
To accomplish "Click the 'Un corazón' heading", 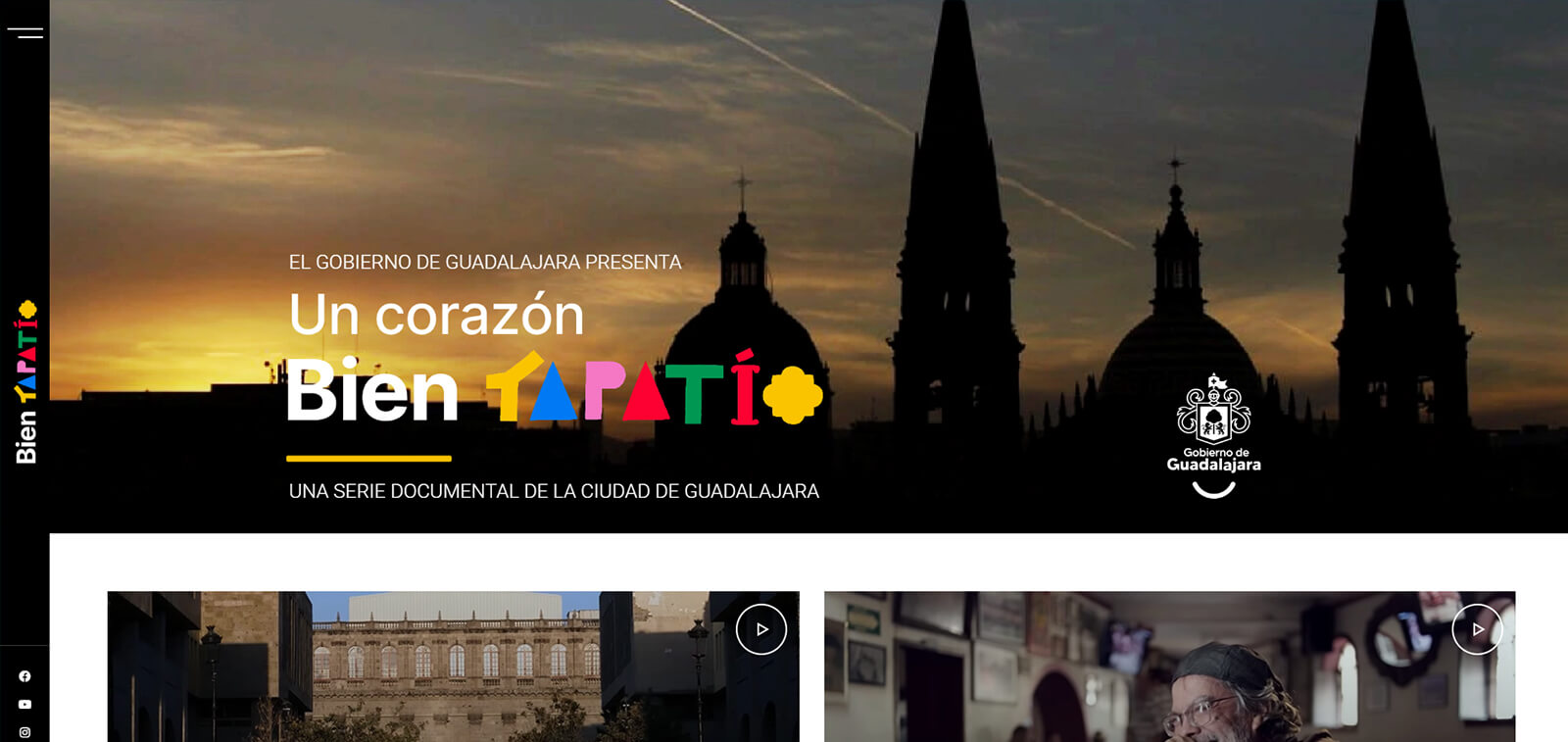I will point(436,315).
